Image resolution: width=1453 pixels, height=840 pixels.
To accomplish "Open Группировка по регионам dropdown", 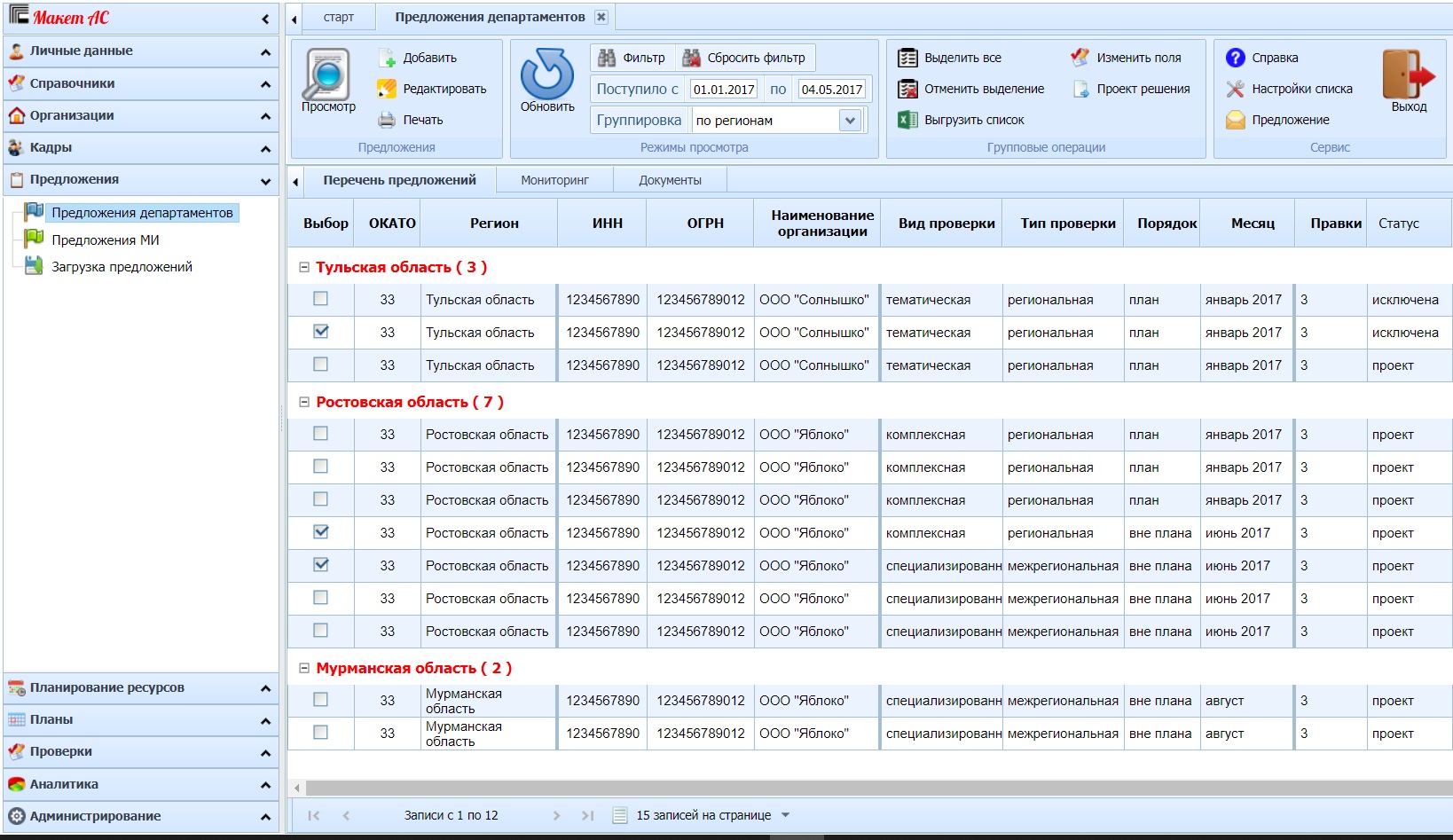I will coord(850,120).
